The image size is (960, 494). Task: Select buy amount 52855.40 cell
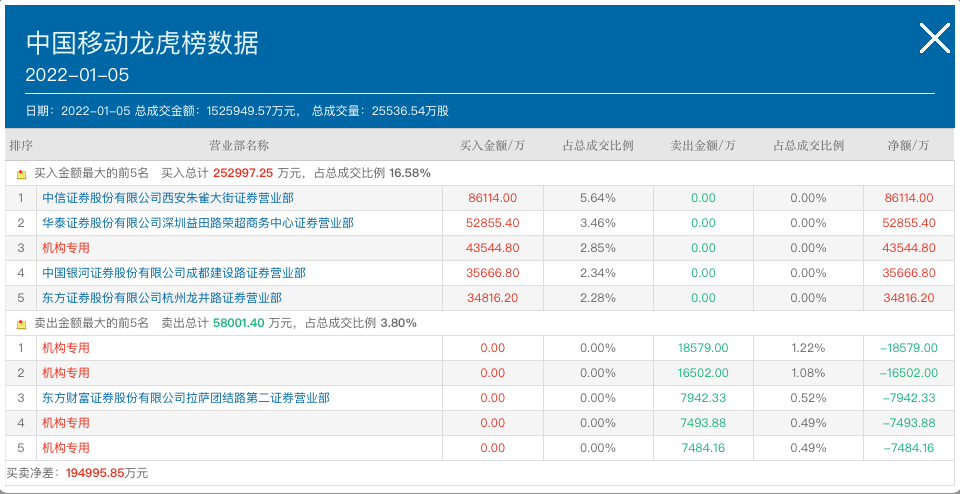point(492,223)
